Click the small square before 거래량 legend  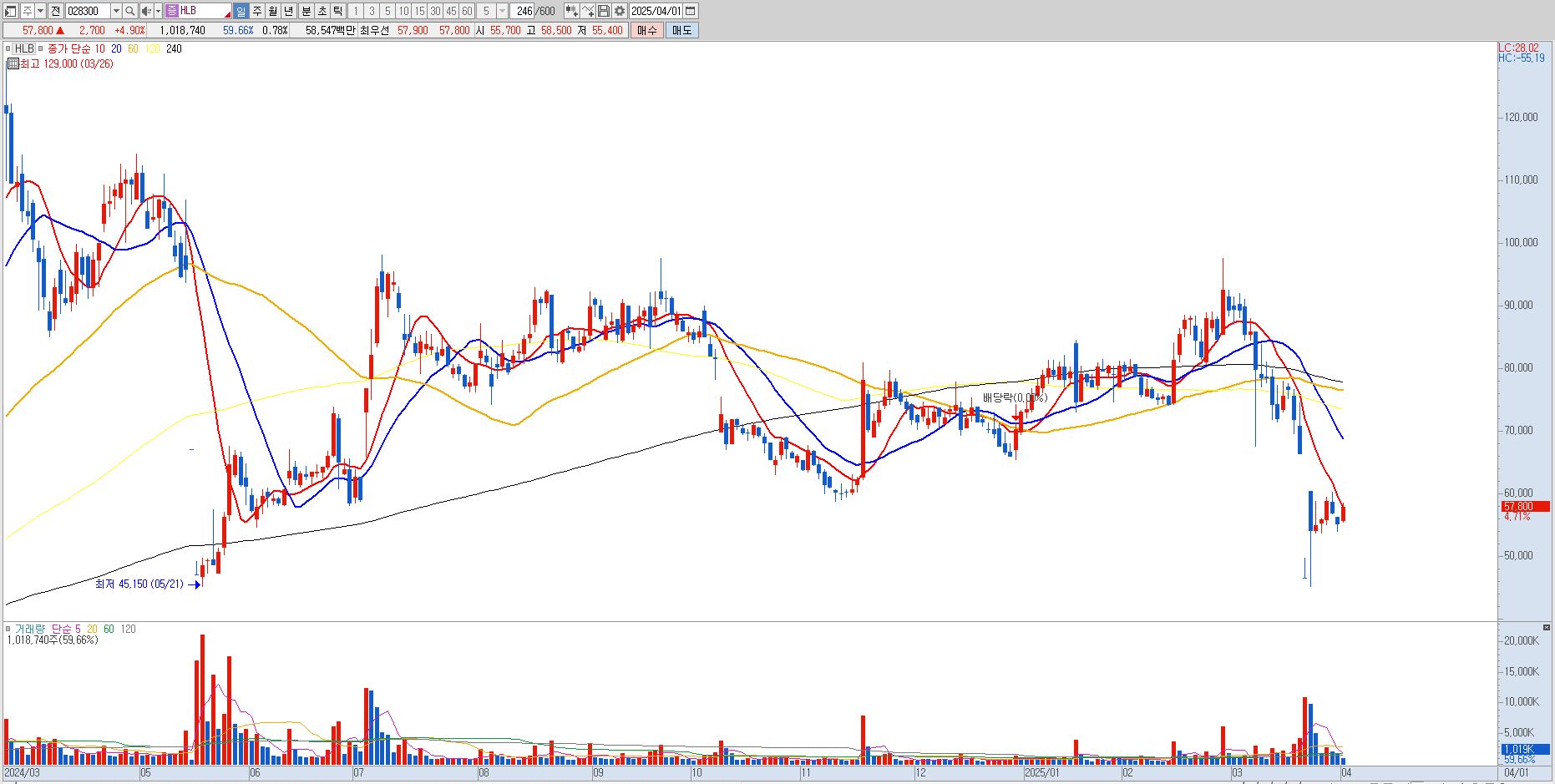[8, 629]
